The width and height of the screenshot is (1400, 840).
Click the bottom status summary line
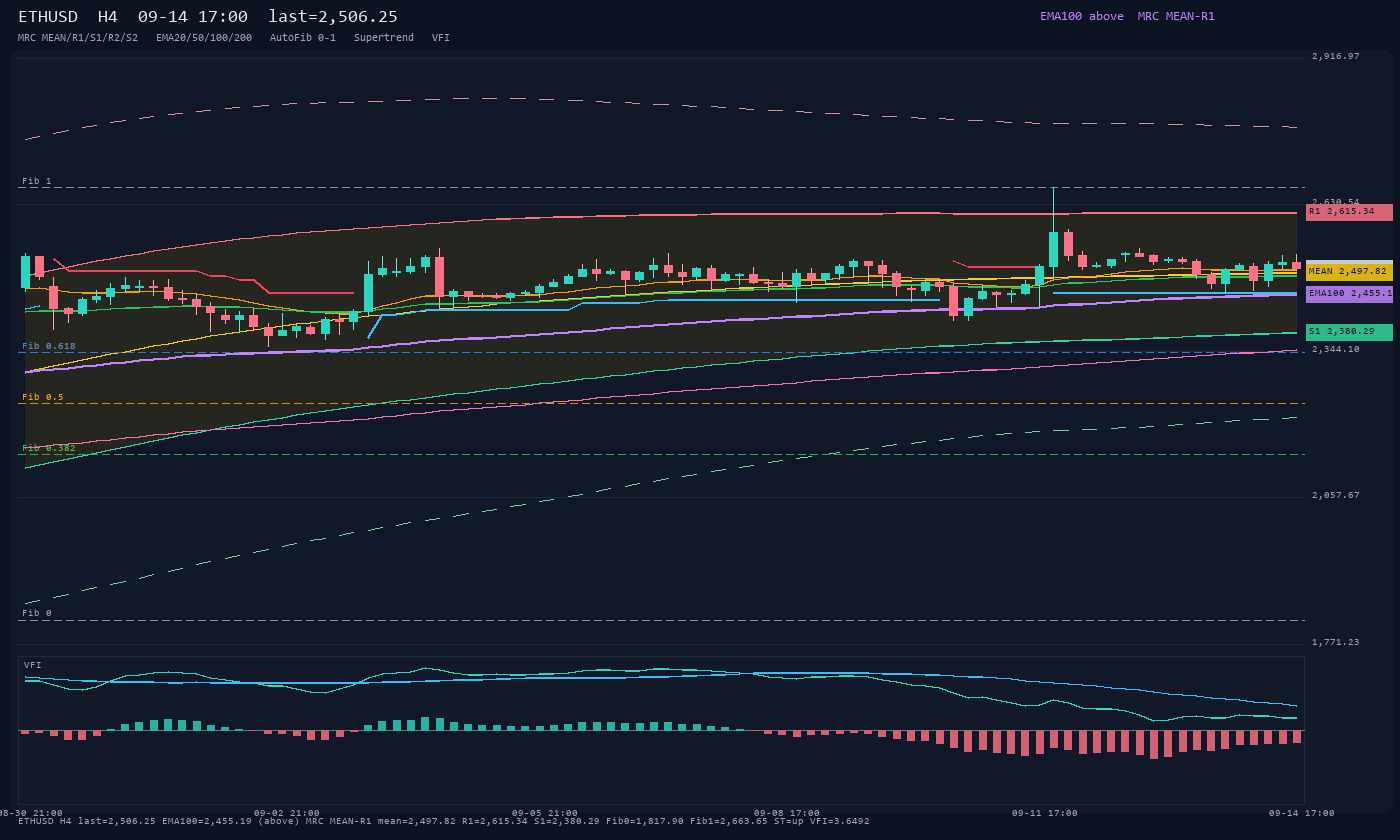point(444,821)
